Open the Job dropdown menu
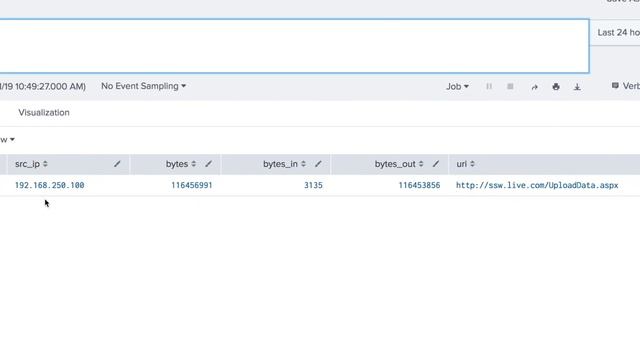640x360 pixels. click(x=457, y=87)
